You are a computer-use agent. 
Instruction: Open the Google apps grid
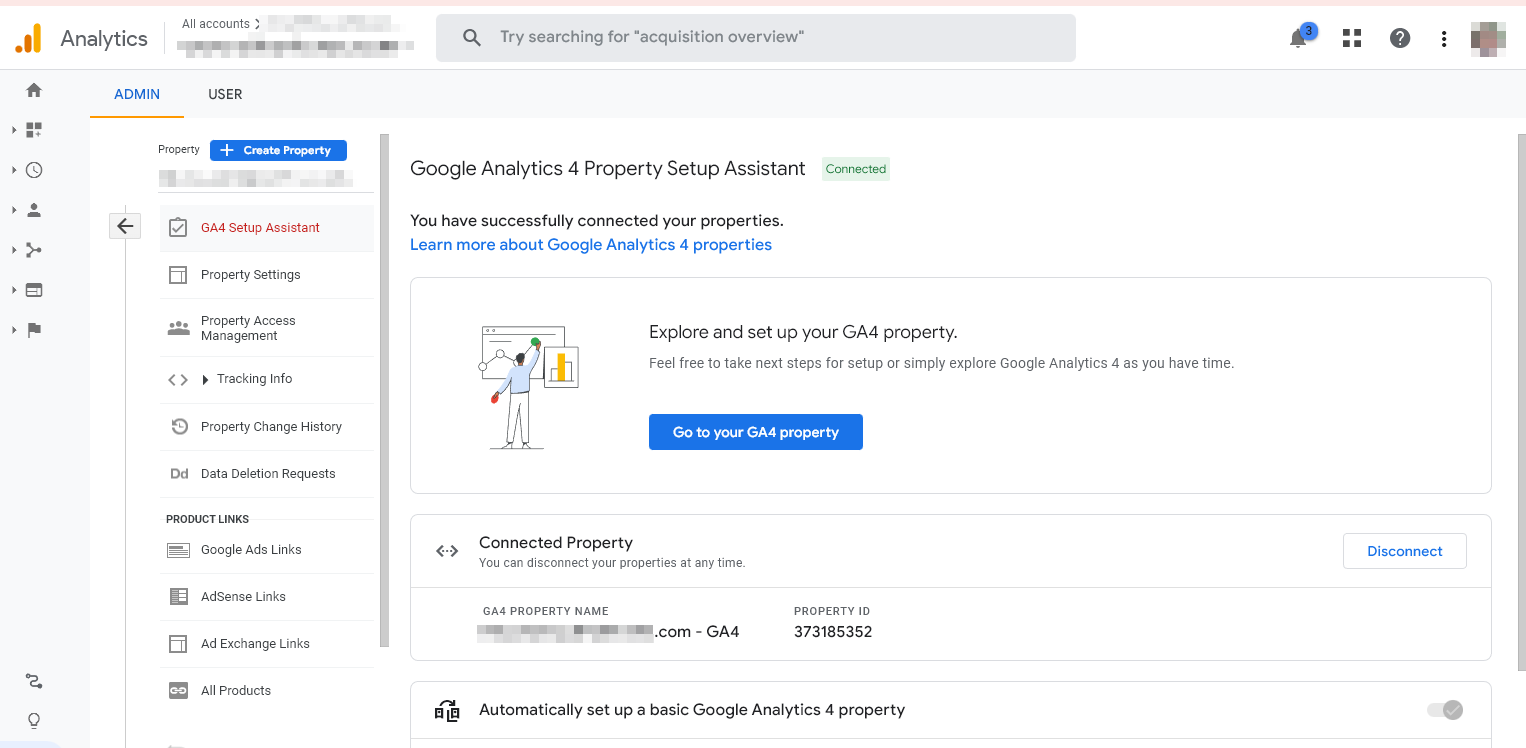click(x=1351, y=38)
